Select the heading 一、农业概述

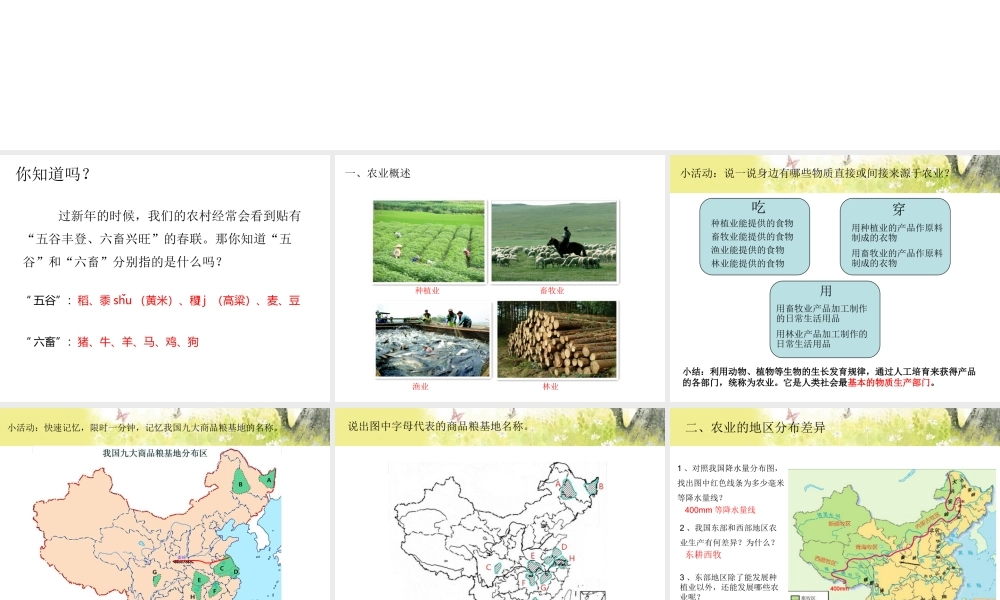(x=378, y=173)
